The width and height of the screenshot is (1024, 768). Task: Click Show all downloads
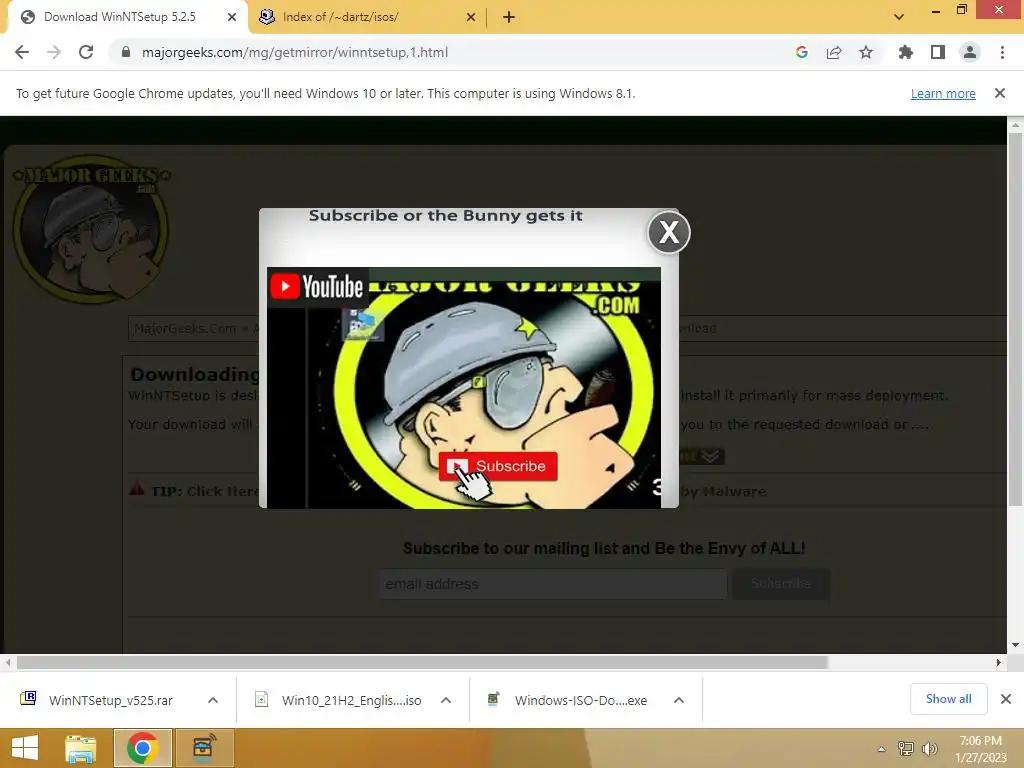click(x=948, y=699)
